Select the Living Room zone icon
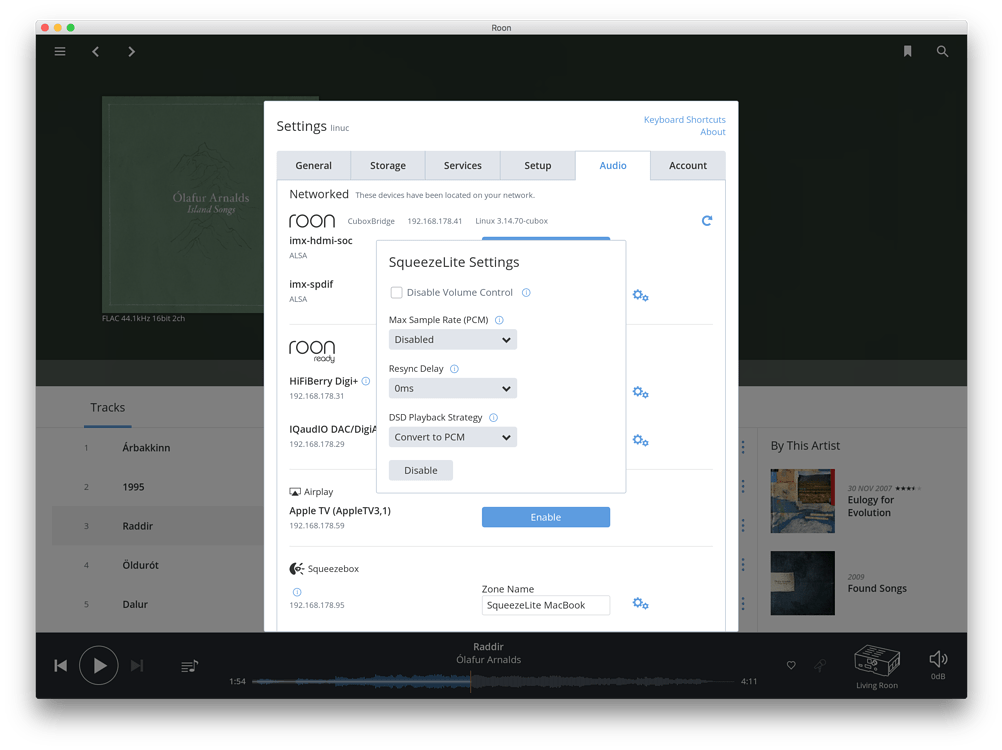The image size is (1002, 750). click(876, 661)
